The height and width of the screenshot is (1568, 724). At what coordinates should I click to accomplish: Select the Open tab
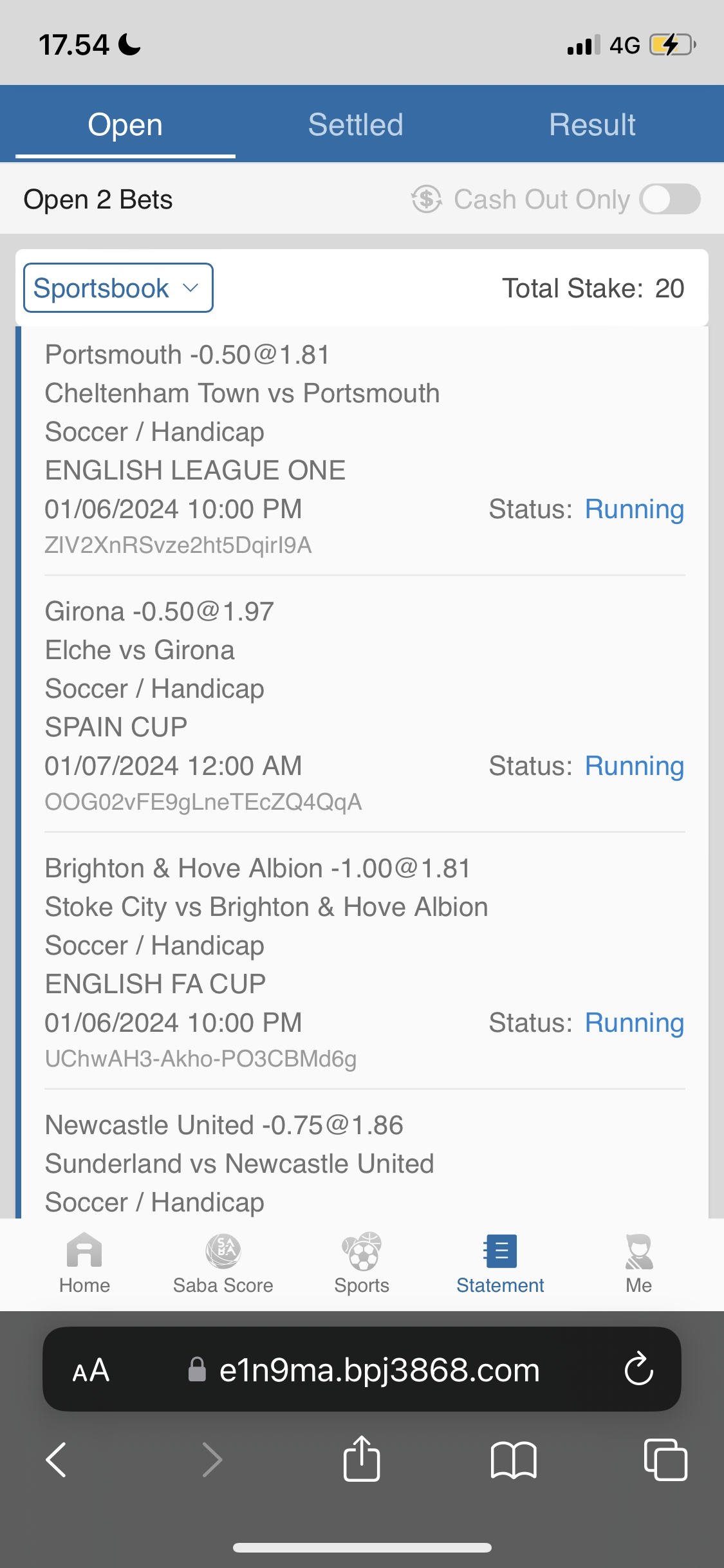tap(125, 124)
